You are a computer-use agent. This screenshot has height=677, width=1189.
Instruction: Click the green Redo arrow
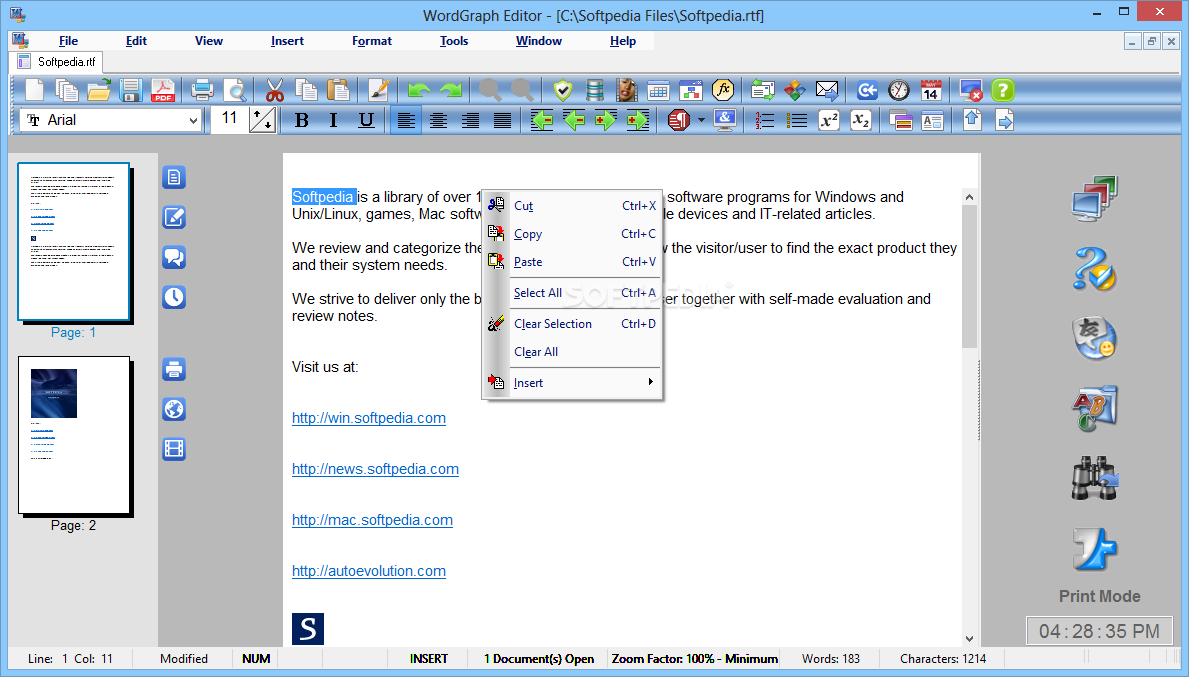450,90
